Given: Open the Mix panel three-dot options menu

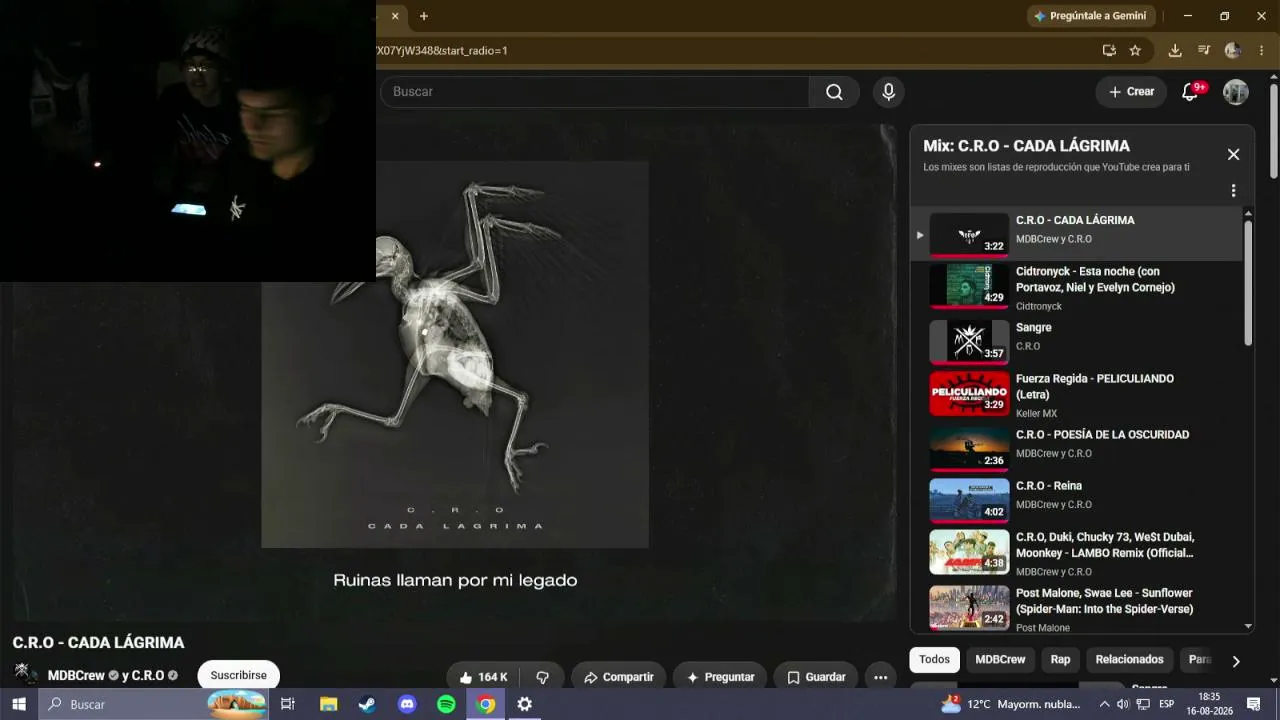Looking at the screenshot, I should 1233,191.
